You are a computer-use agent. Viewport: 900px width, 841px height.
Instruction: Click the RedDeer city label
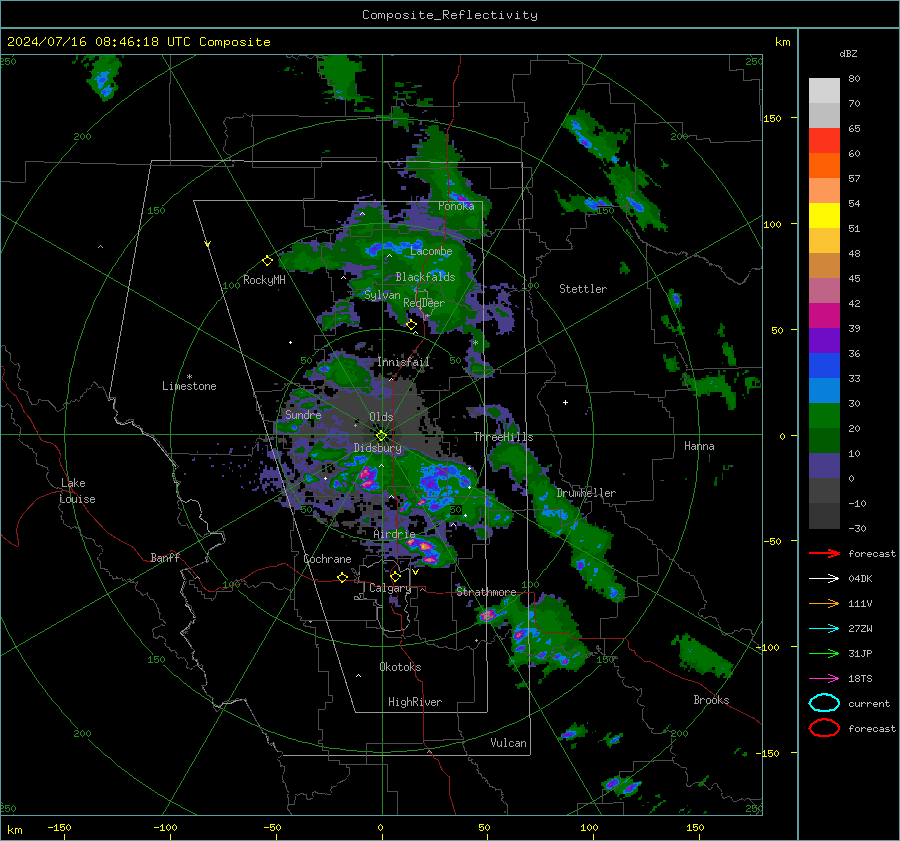coord(424,303)
